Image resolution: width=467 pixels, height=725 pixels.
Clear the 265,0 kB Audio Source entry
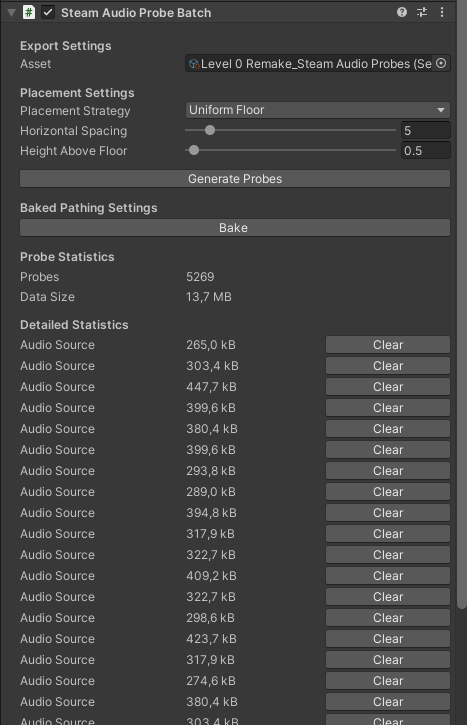(x=388, y=345)
